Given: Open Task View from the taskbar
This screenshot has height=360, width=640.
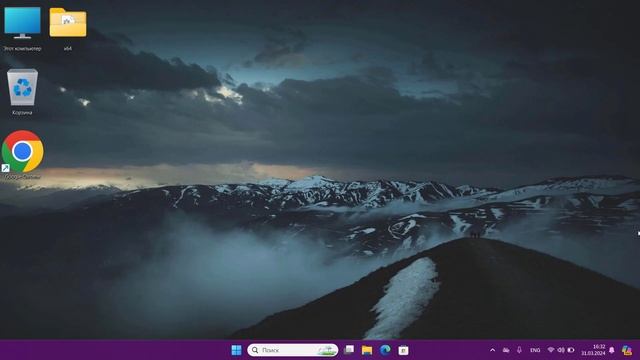Looking at the screenshot, I should coord(349,350).
